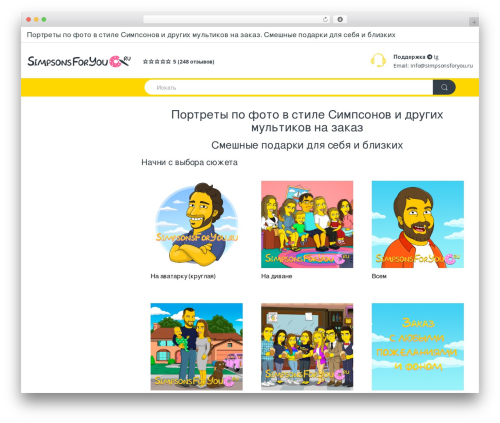500x423 pixels.
Task: Click the browser reload icon
Action: 325,19
